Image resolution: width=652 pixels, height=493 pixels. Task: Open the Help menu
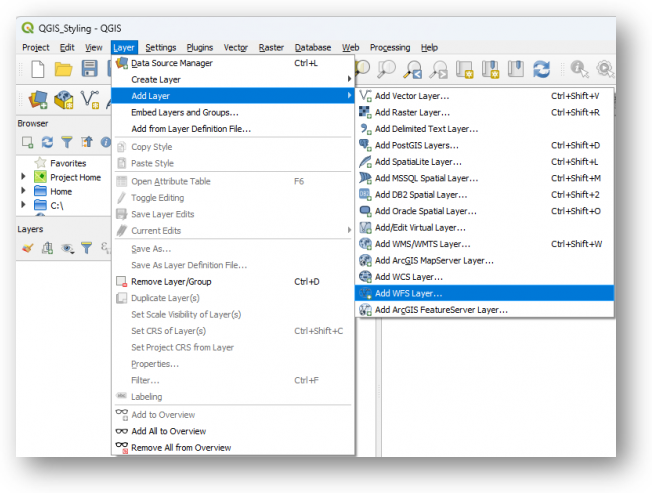429,47
